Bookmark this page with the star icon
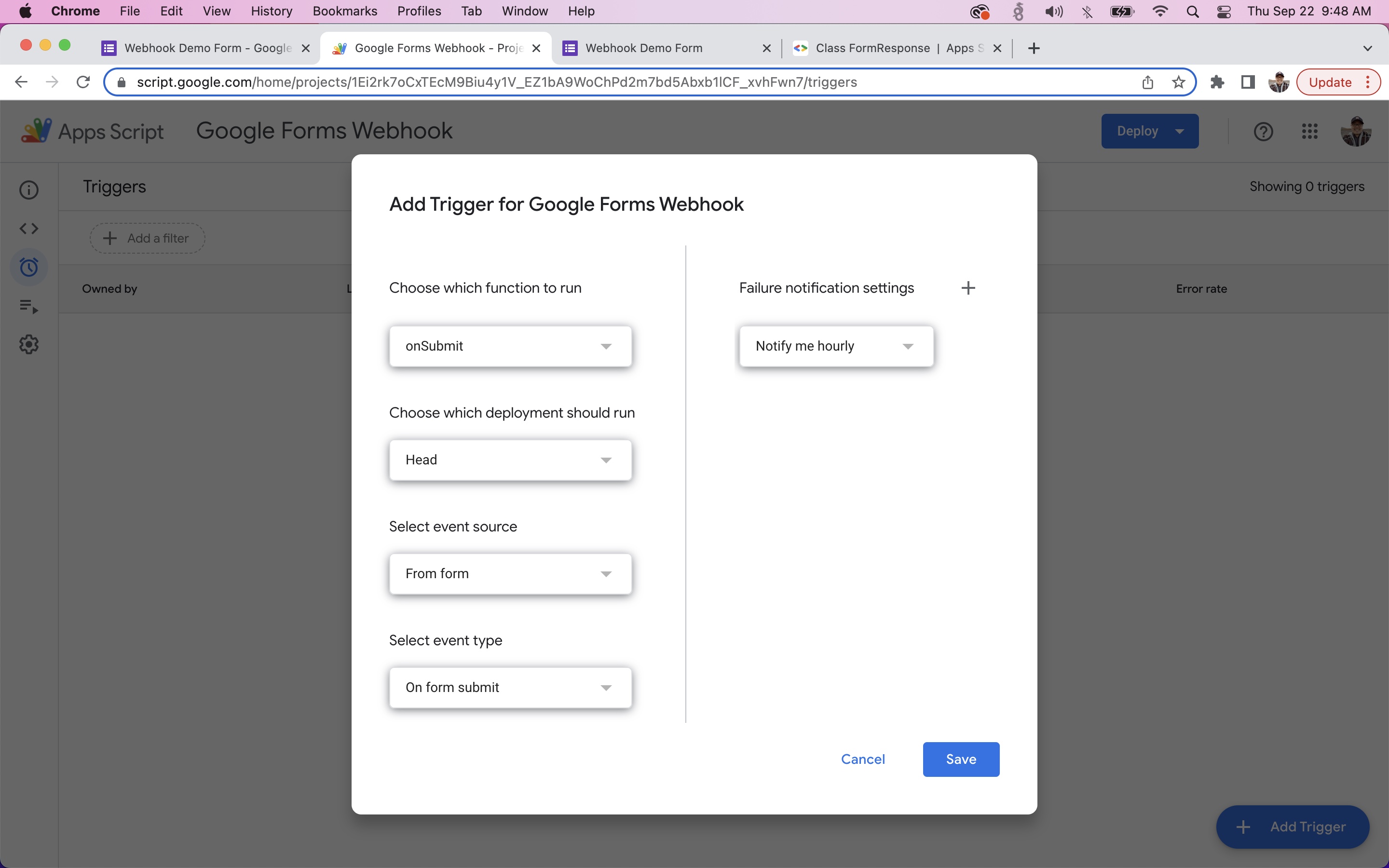Image resolution: width=1389 pixels, height=868 pixels. point(1178,82)
